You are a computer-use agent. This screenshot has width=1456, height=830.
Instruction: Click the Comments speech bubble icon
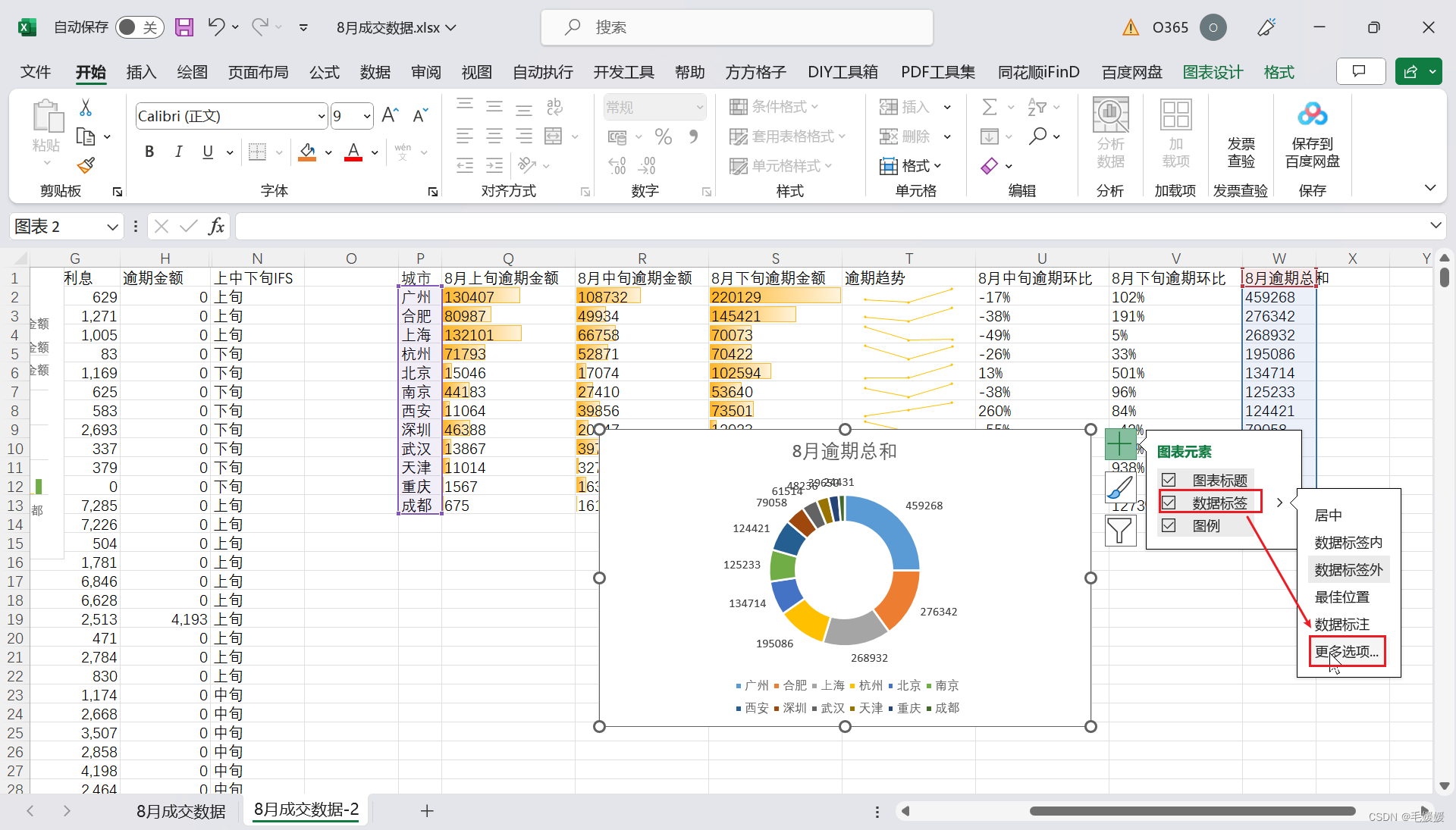click(1360, 71)
